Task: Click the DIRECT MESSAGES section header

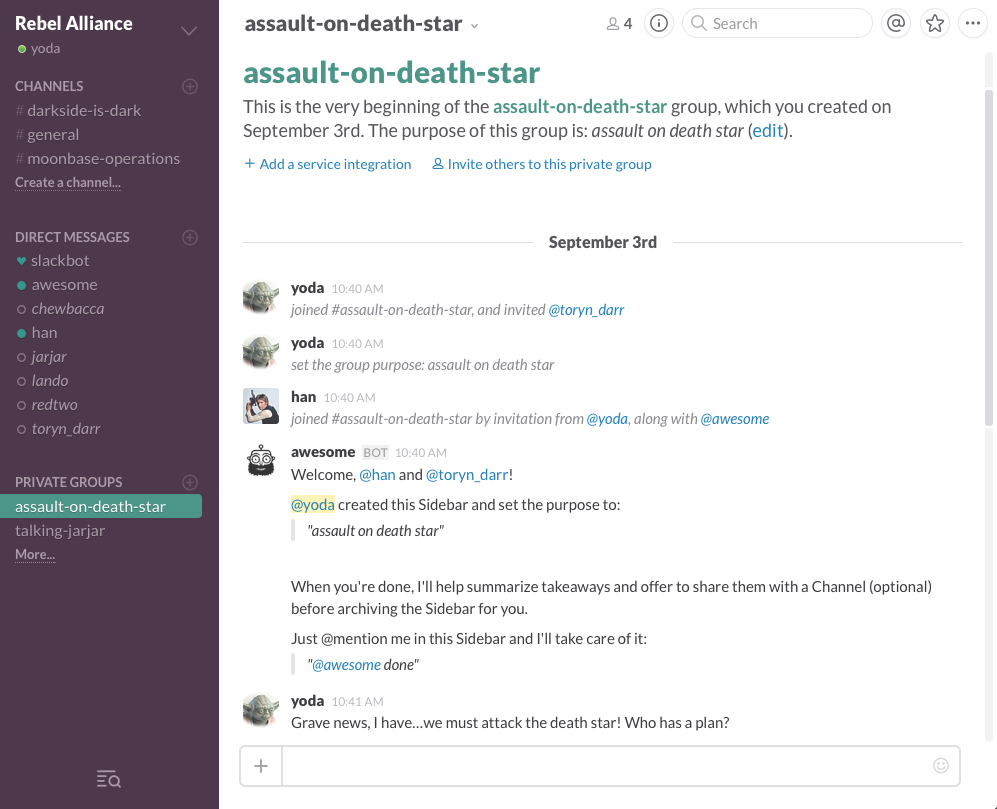Action: [x=72, y=237]
